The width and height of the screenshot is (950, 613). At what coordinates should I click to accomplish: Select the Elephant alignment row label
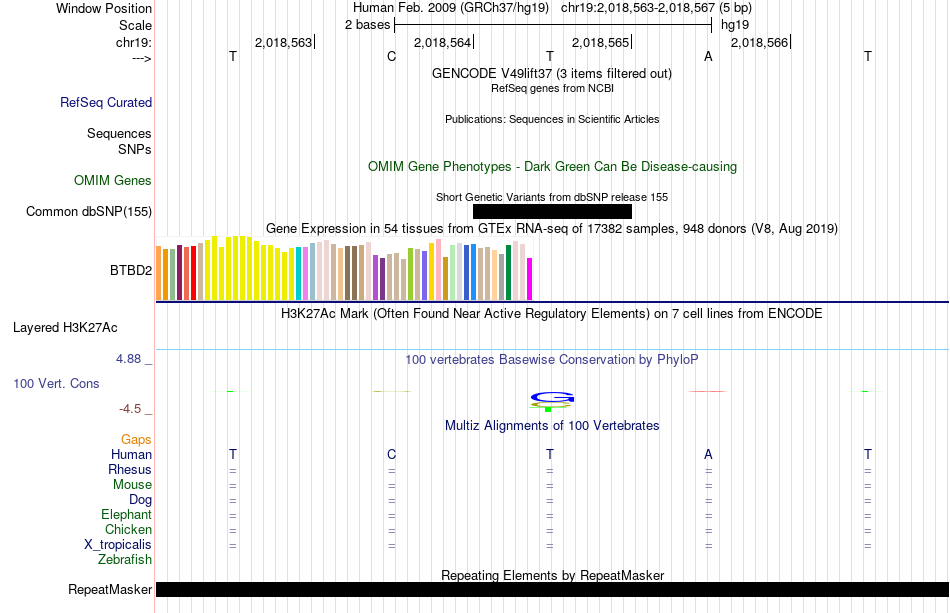pyautogui.click(x=127, y=514)
